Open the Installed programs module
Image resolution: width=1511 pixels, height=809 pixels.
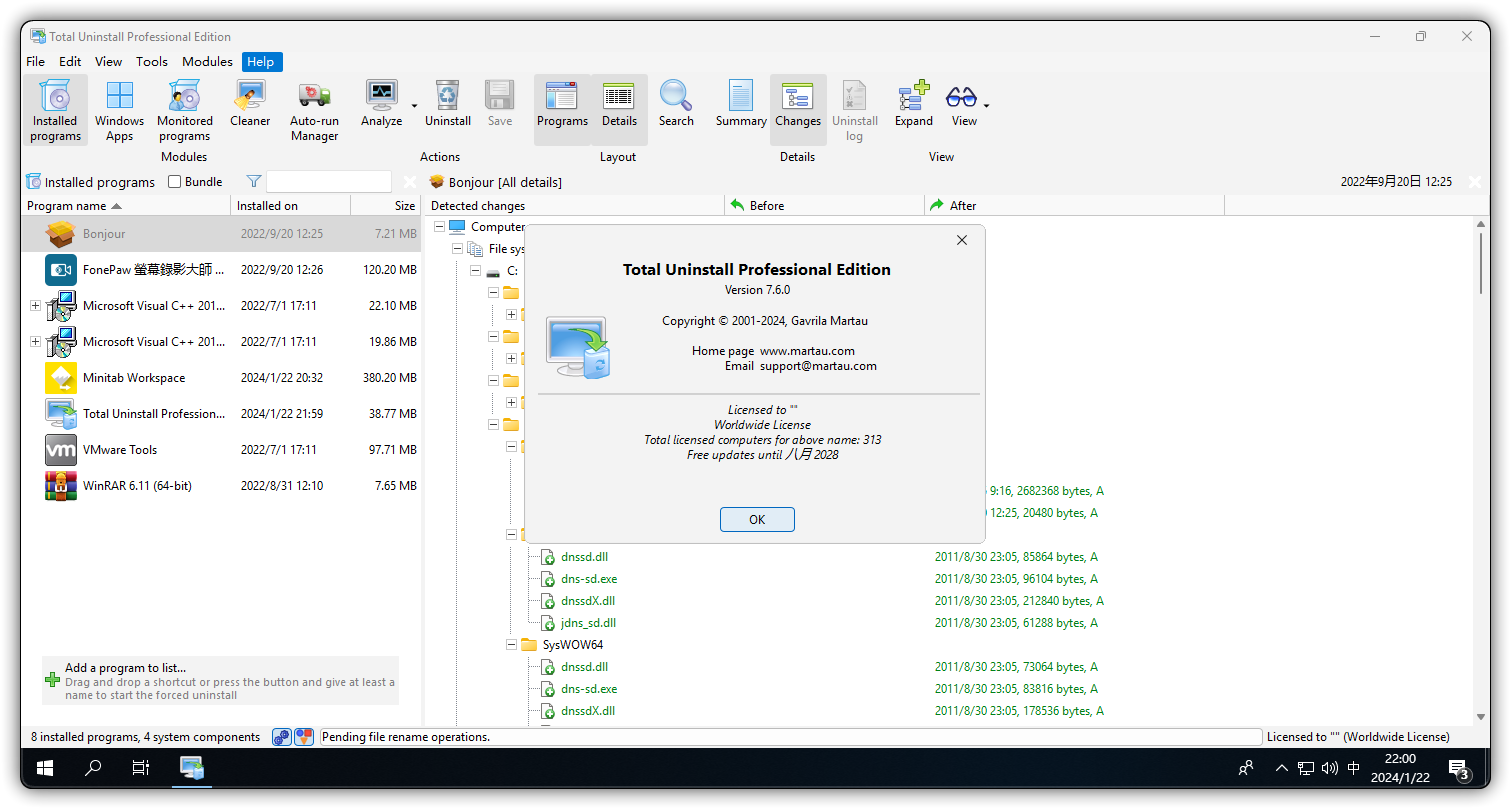click(55, 110)
